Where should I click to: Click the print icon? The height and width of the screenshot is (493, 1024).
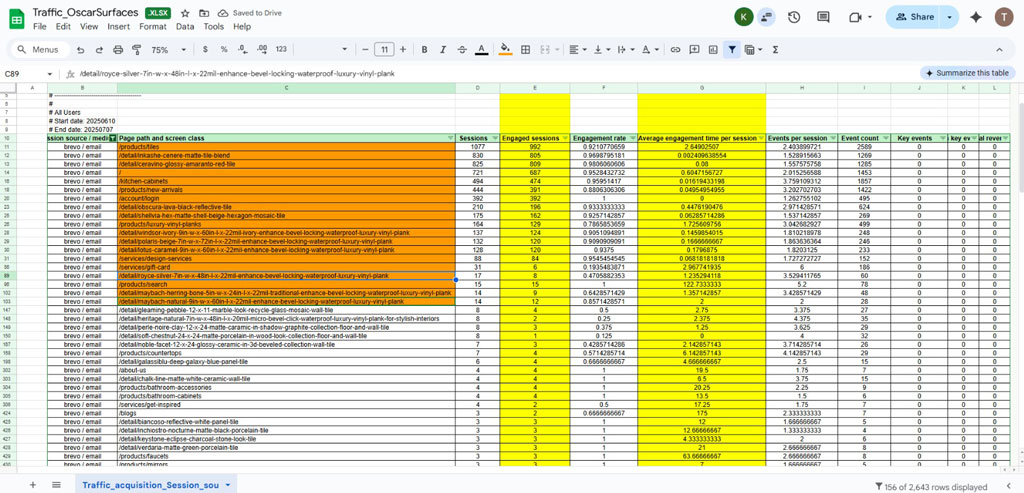pos(118,49)
